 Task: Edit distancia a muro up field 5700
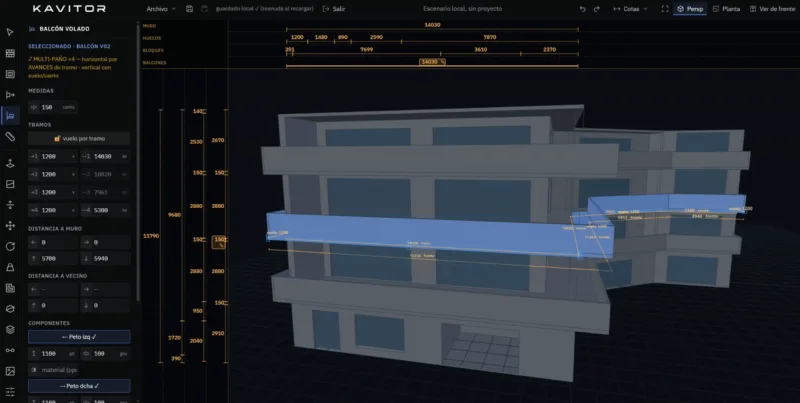pos(53,259)
